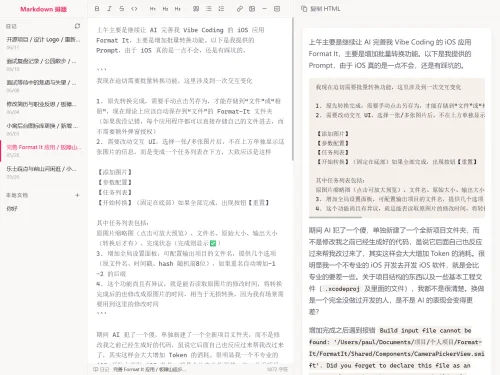
Task: Insert an unordered bullet list
Action: 209,9
